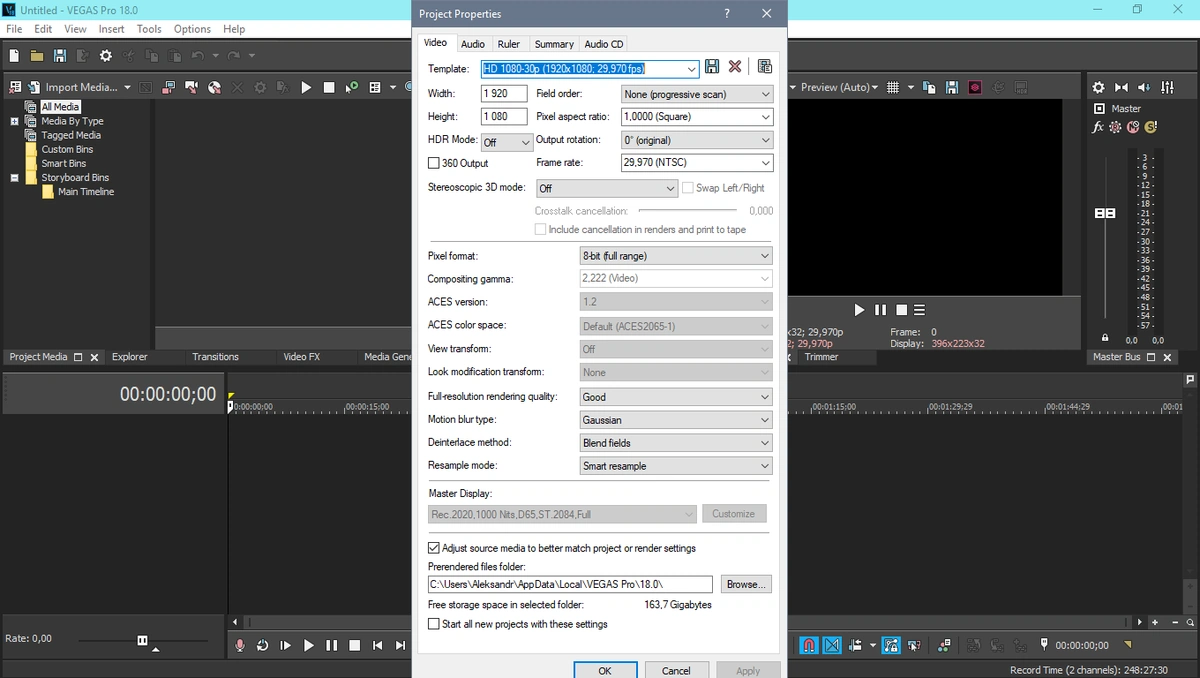Image resolution: width=1200 pixels, height=678 pixels.
Task: Save snapshot to file icon in preview
Action: tap(952, 87)
